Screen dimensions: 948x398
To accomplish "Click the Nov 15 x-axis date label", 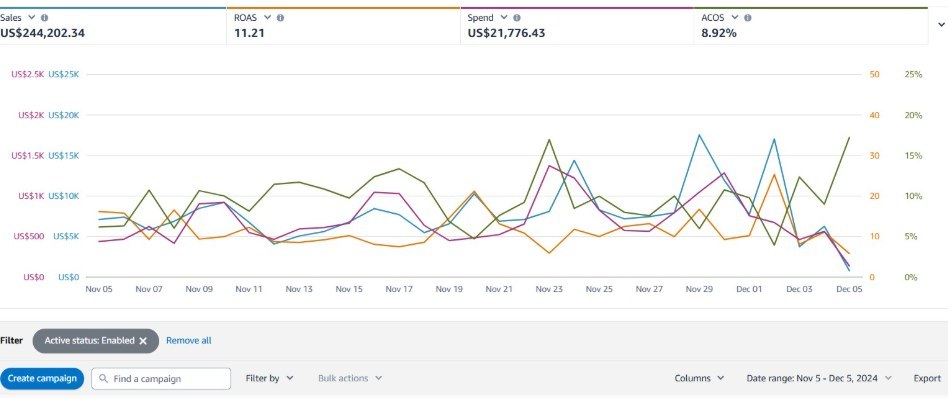I will (349, 289).
